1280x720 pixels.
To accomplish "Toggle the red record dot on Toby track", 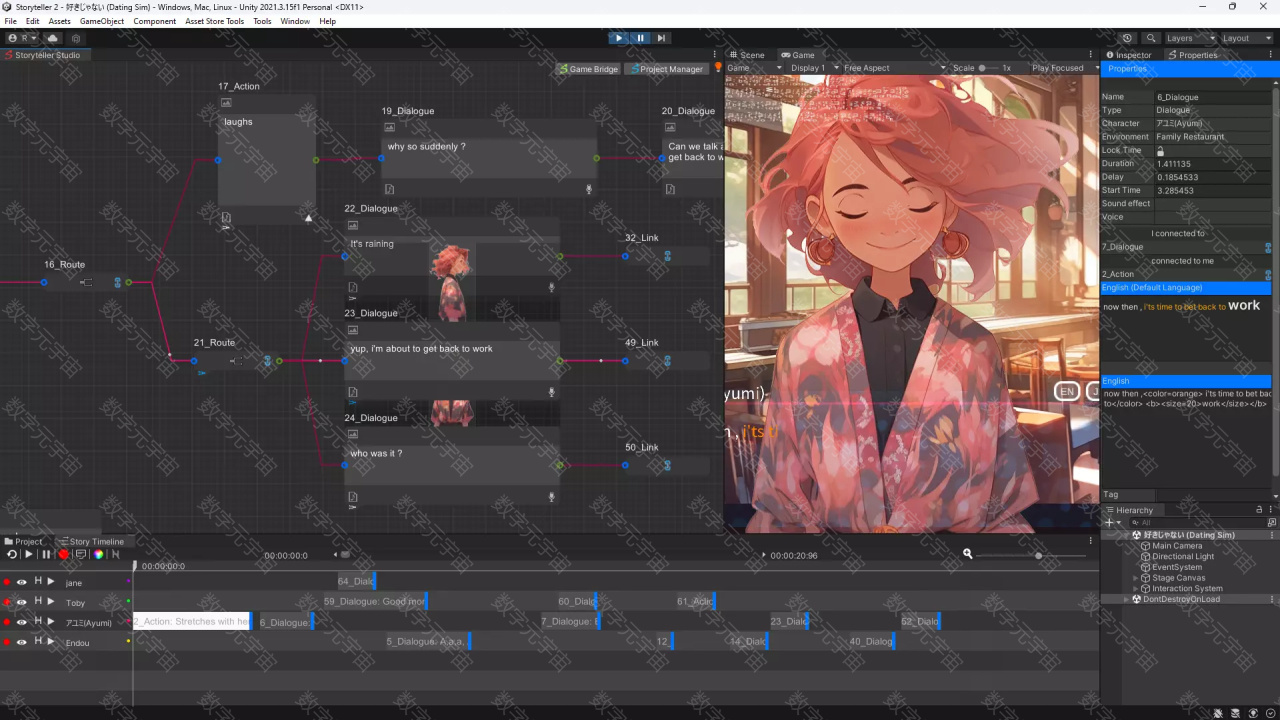I will [7, 602].
